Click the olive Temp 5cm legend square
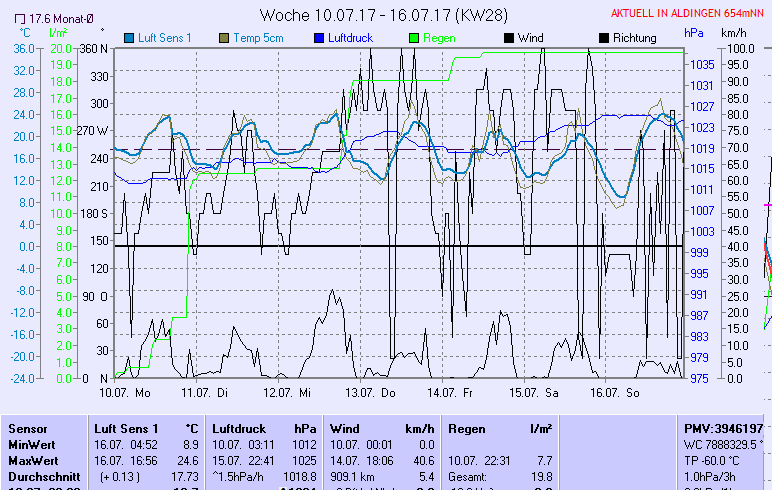Viewport: 772px width, 490px height. point(223,38)
